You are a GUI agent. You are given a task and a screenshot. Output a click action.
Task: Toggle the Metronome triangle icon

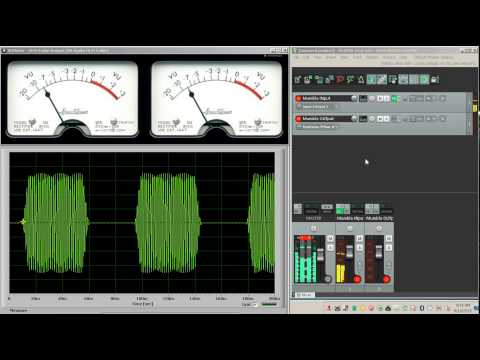(x=361, y=79)
